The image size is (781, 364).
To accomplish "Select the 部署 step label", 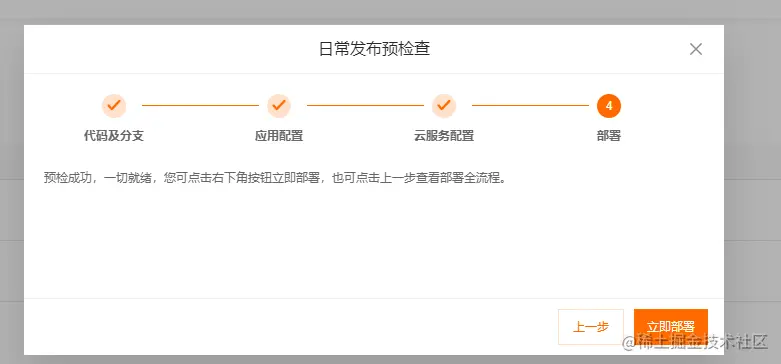I will pyautogui.click(x=609, y=136).
